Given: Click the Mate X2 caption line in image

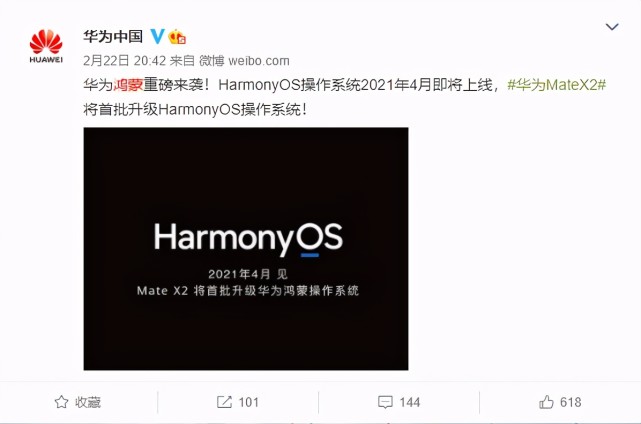Looking at the screenshot, I should point(248,291).
